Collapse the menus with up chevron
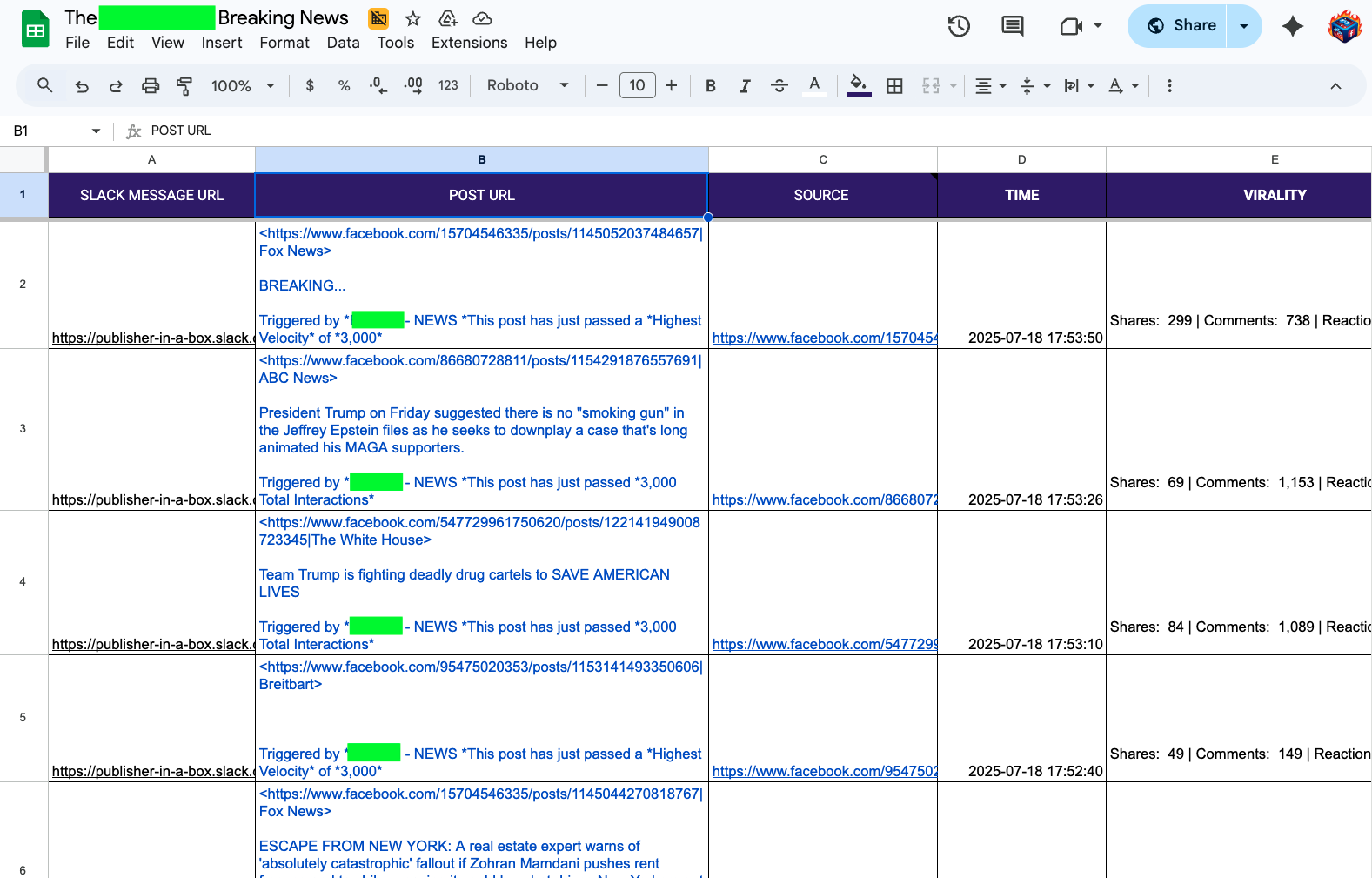1372x878 pixels. [1335, 85]
